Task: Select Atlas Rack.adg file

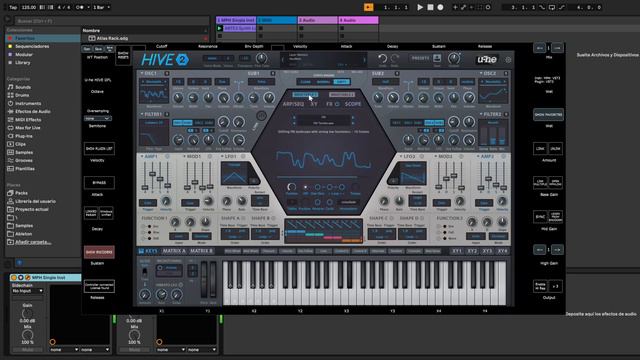Action: click(x=112, y=38)
